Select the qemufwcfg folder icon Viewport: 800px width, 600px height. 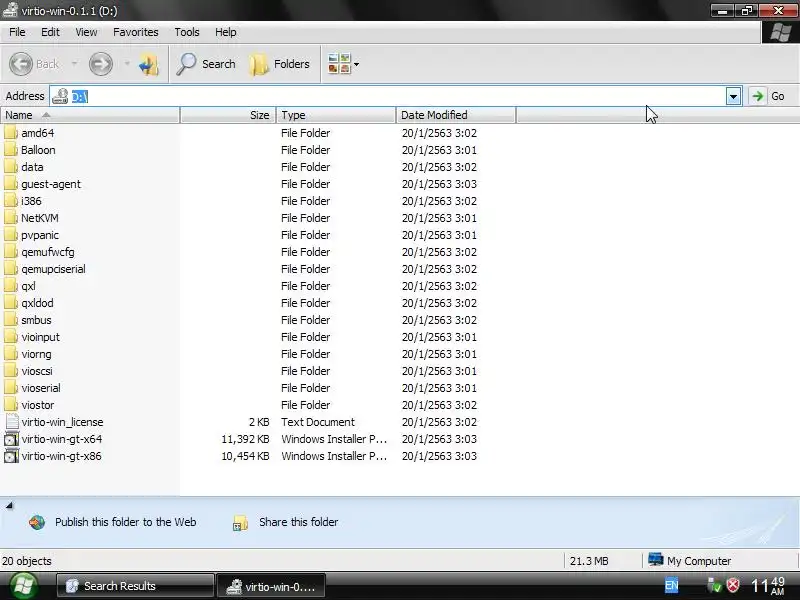[11, 252]
